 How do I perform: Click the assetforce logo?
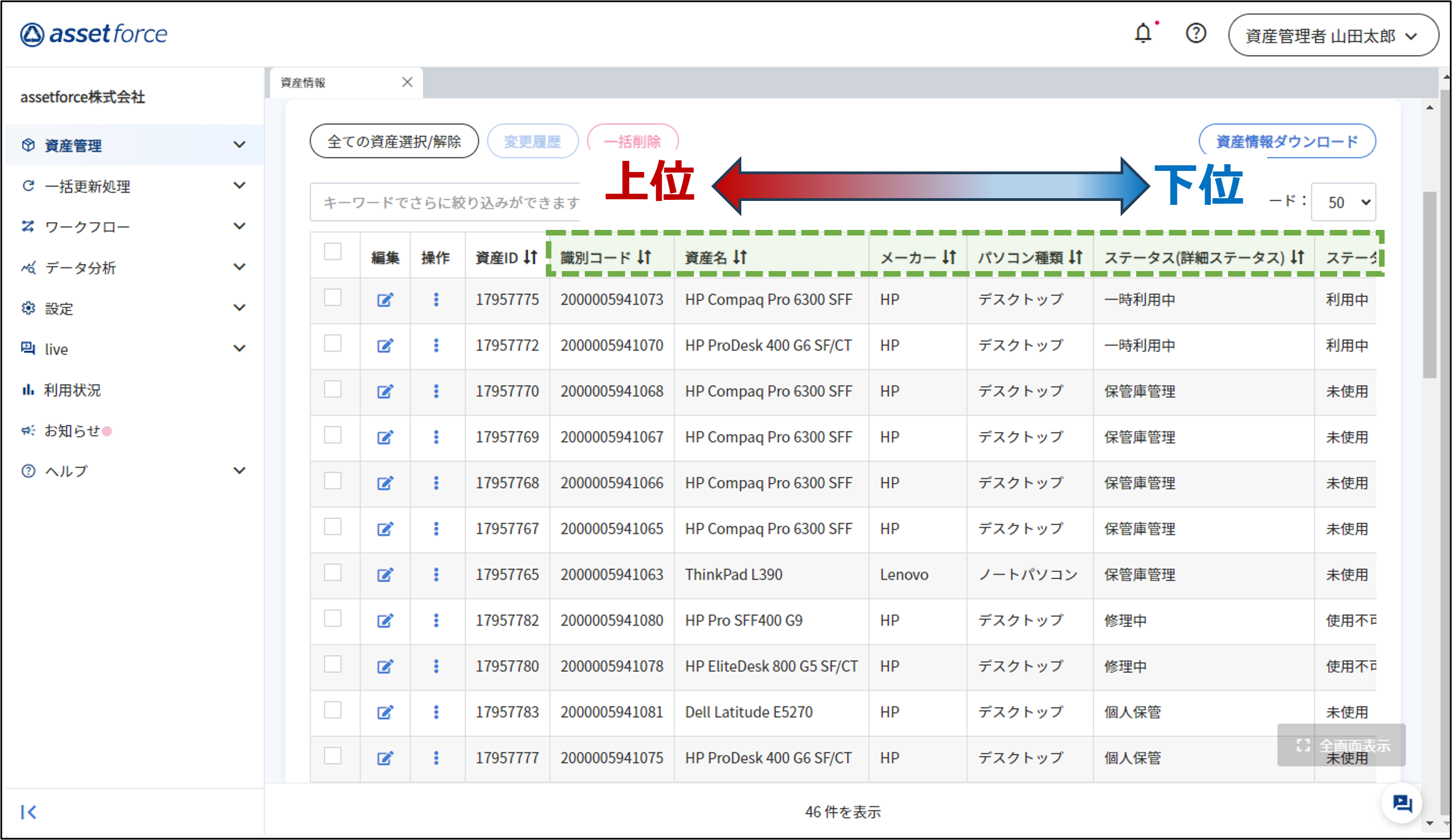(x=94, y=34)
